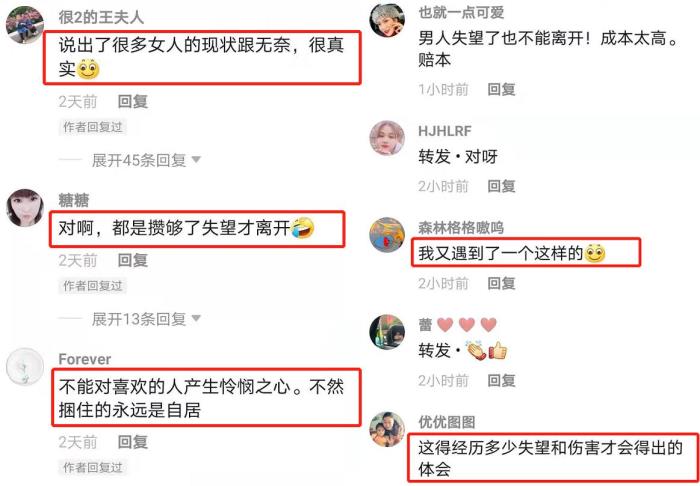Open avatar of user 蕾 with hearts
This screenshot has height=486, width=700.
pyautogui.click(x=387, y=332)
